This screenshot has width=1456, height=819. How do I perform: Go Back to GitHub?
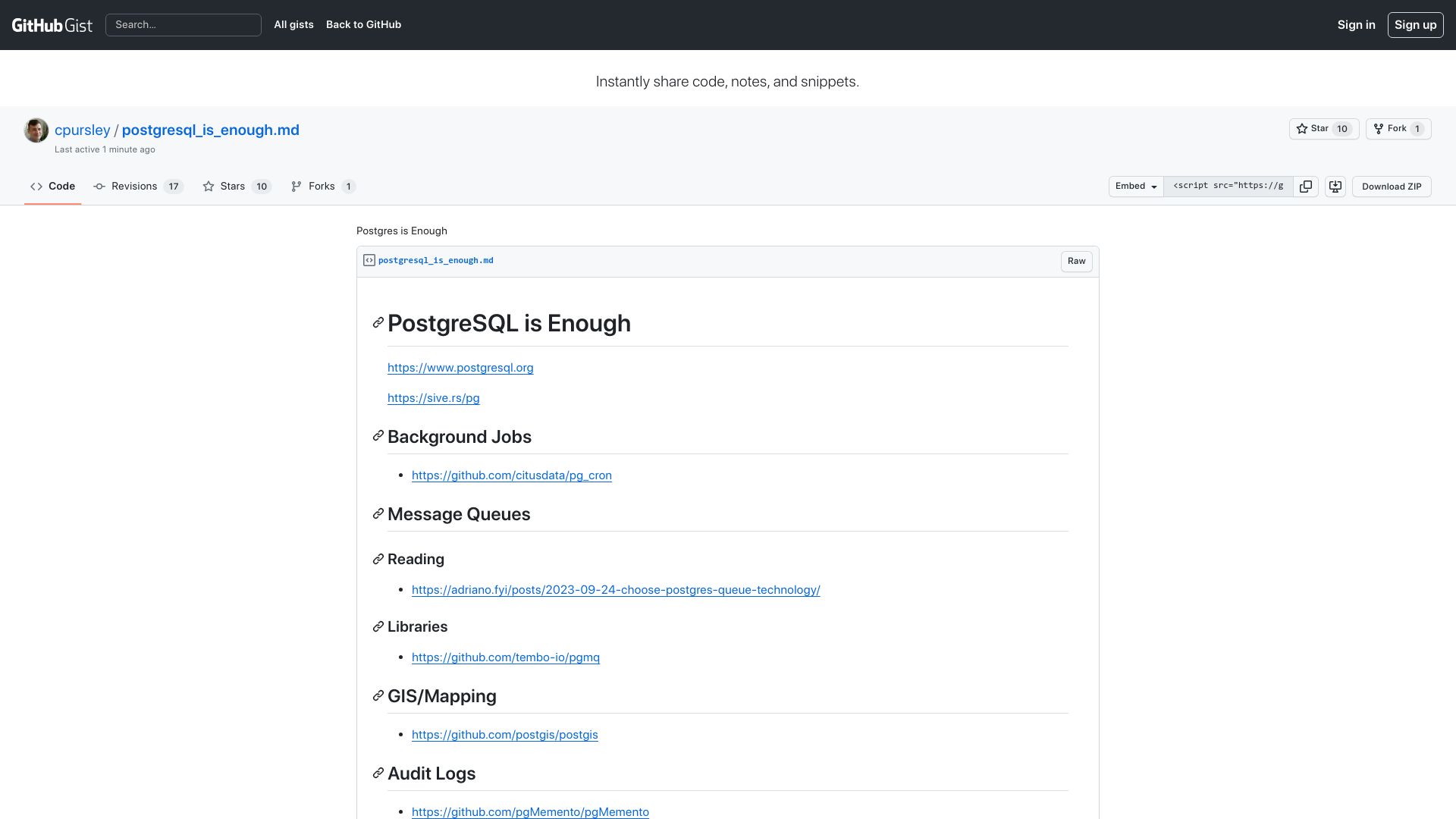363,25
